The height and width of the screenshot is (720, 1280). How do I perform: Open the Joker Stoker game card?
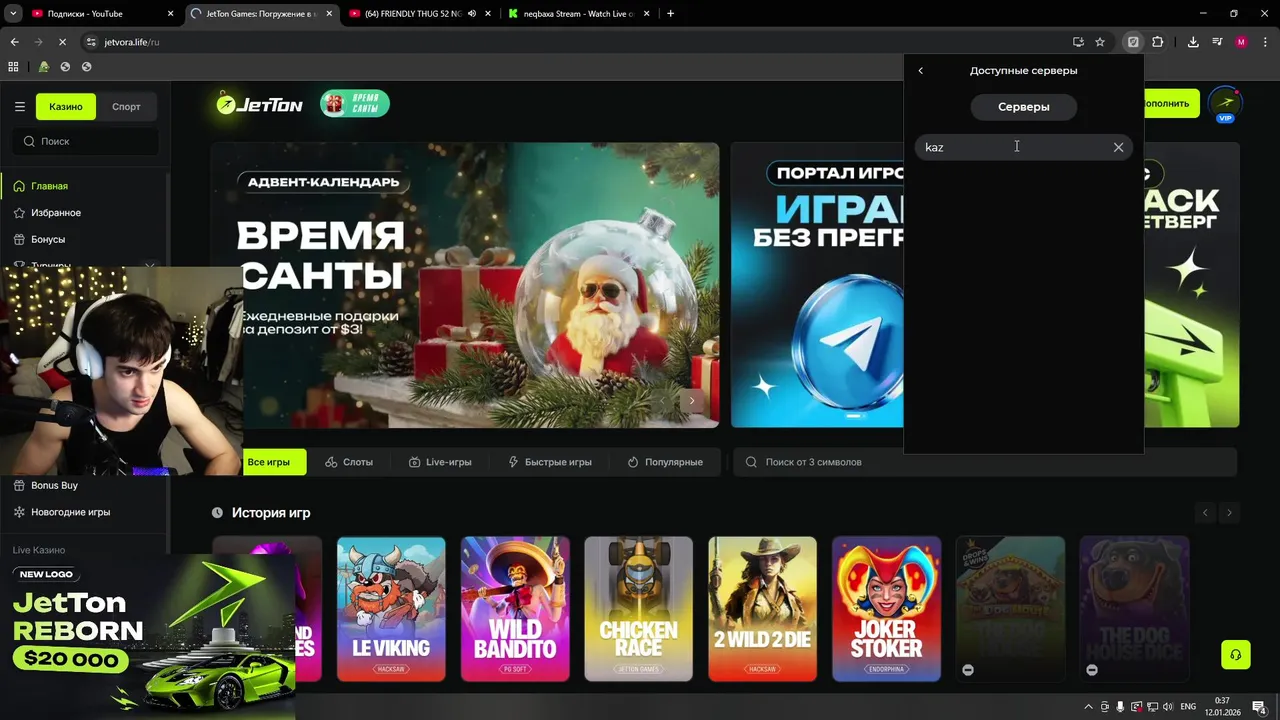pos(887,609)
